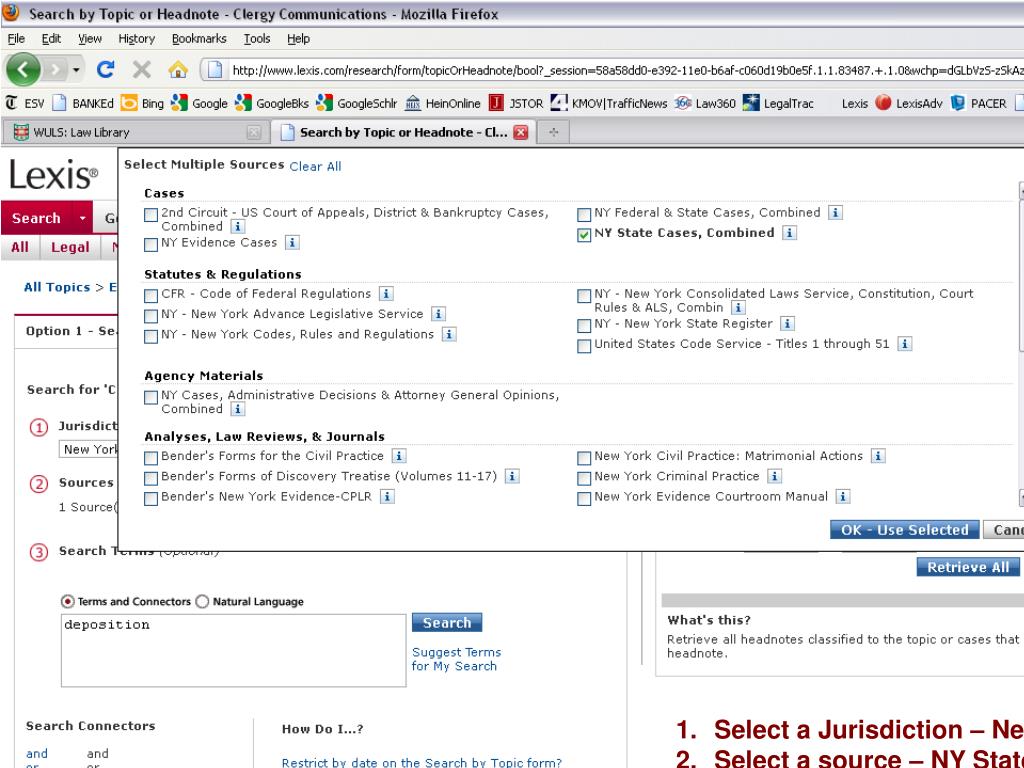The image size is (1024, 768).
Task: Show info for NY Evidence Cases
Action: click(x=292, y=243)
